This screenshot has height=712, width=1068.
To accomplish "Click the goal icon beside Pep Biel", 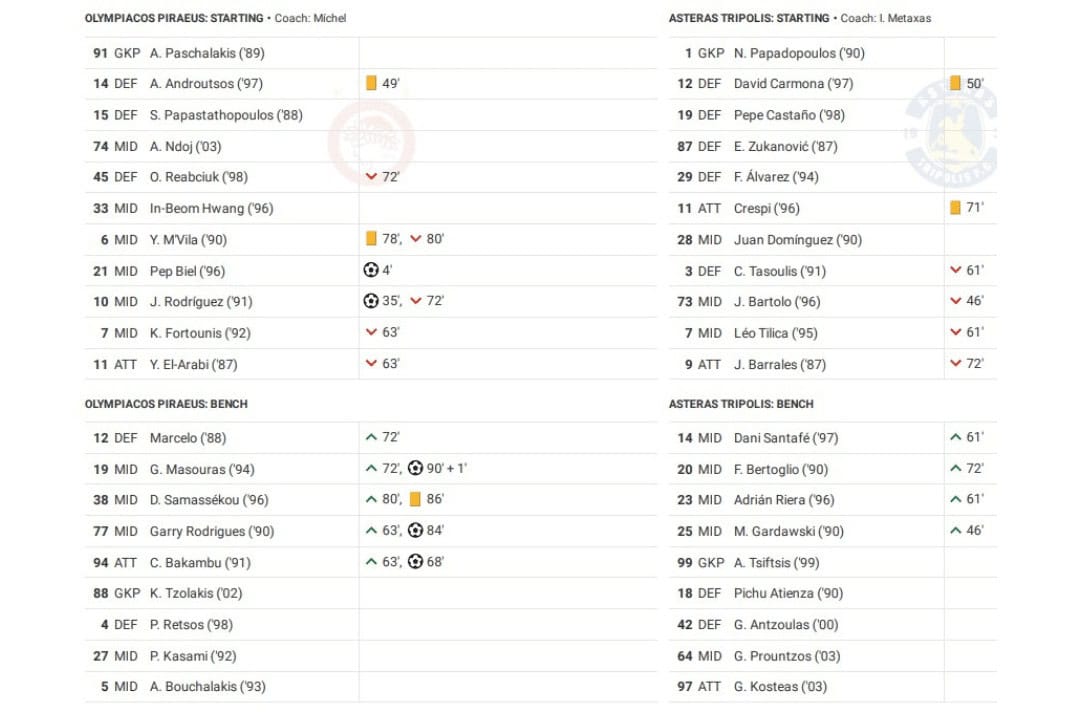I will pyautogui.click(x=371, y=270).
